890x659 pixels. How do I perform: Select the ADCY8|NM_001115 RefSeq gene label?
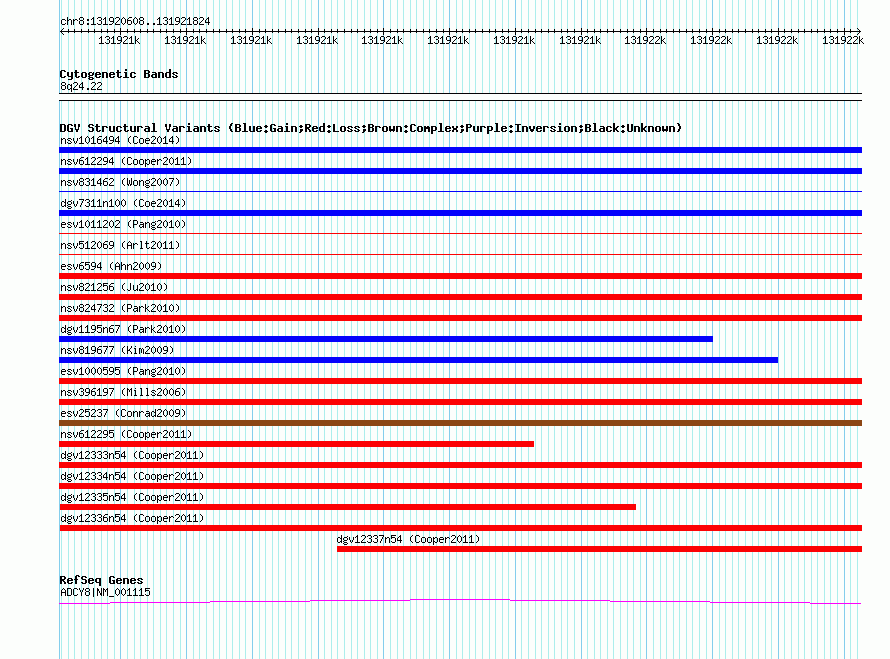[106, 592]
